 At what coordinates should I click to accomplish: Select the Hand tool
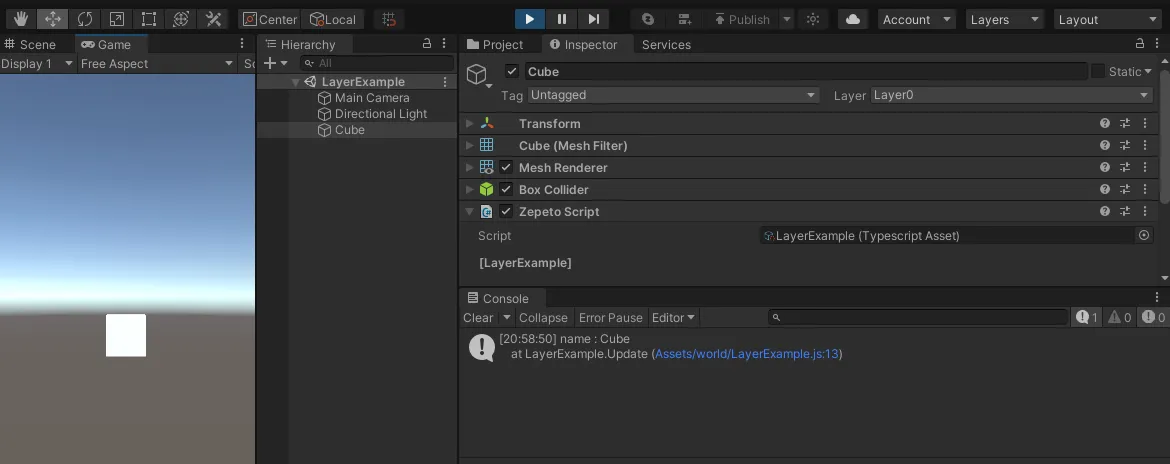[21, 19]
